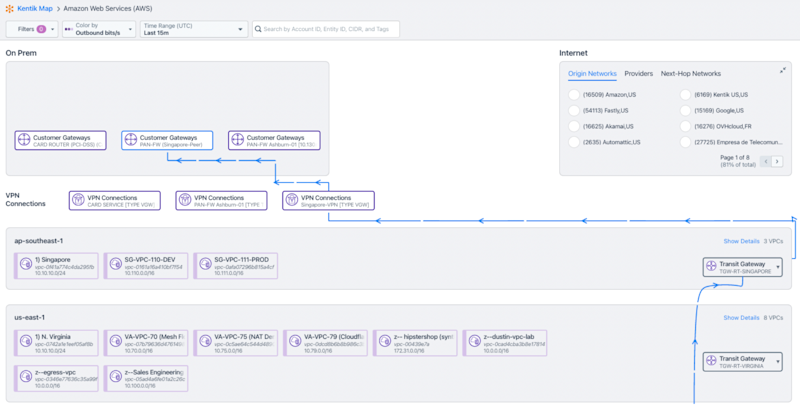Expand the TGW-RT-SINGAPORE Transit Gateway dropdown arrow
800x410 pixels.
pos(778,267)
